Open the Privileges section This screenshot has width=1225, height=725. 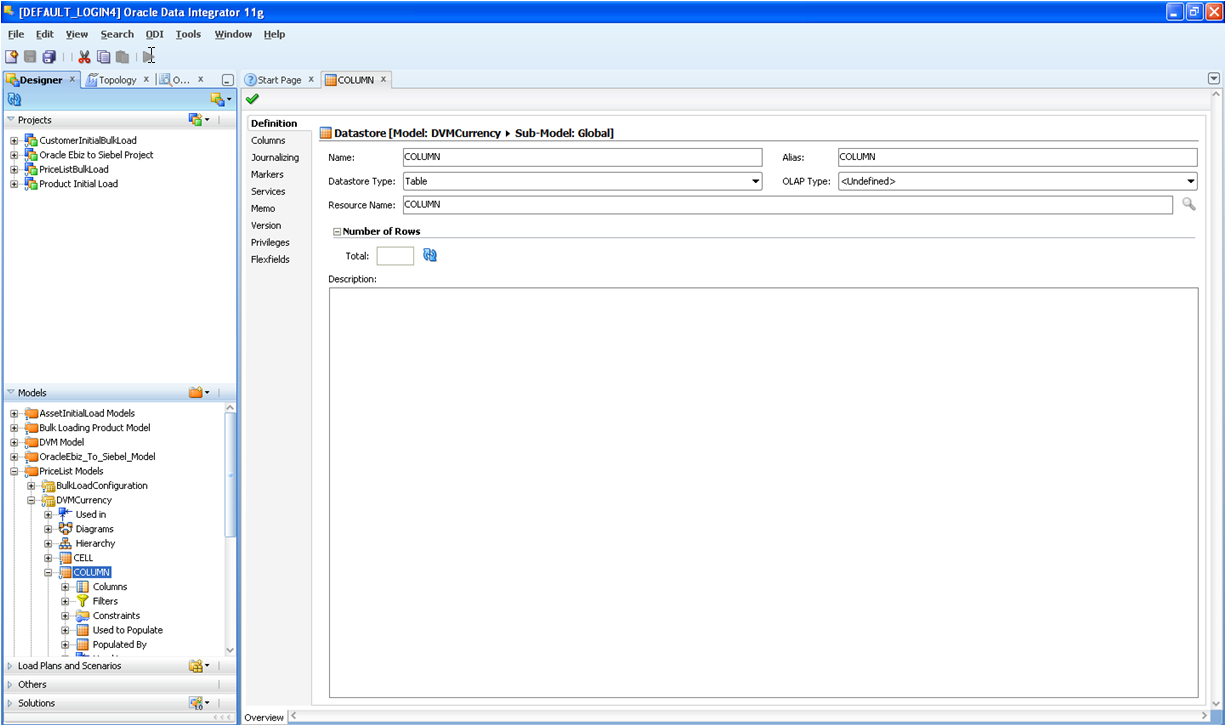tap(270, 243)
